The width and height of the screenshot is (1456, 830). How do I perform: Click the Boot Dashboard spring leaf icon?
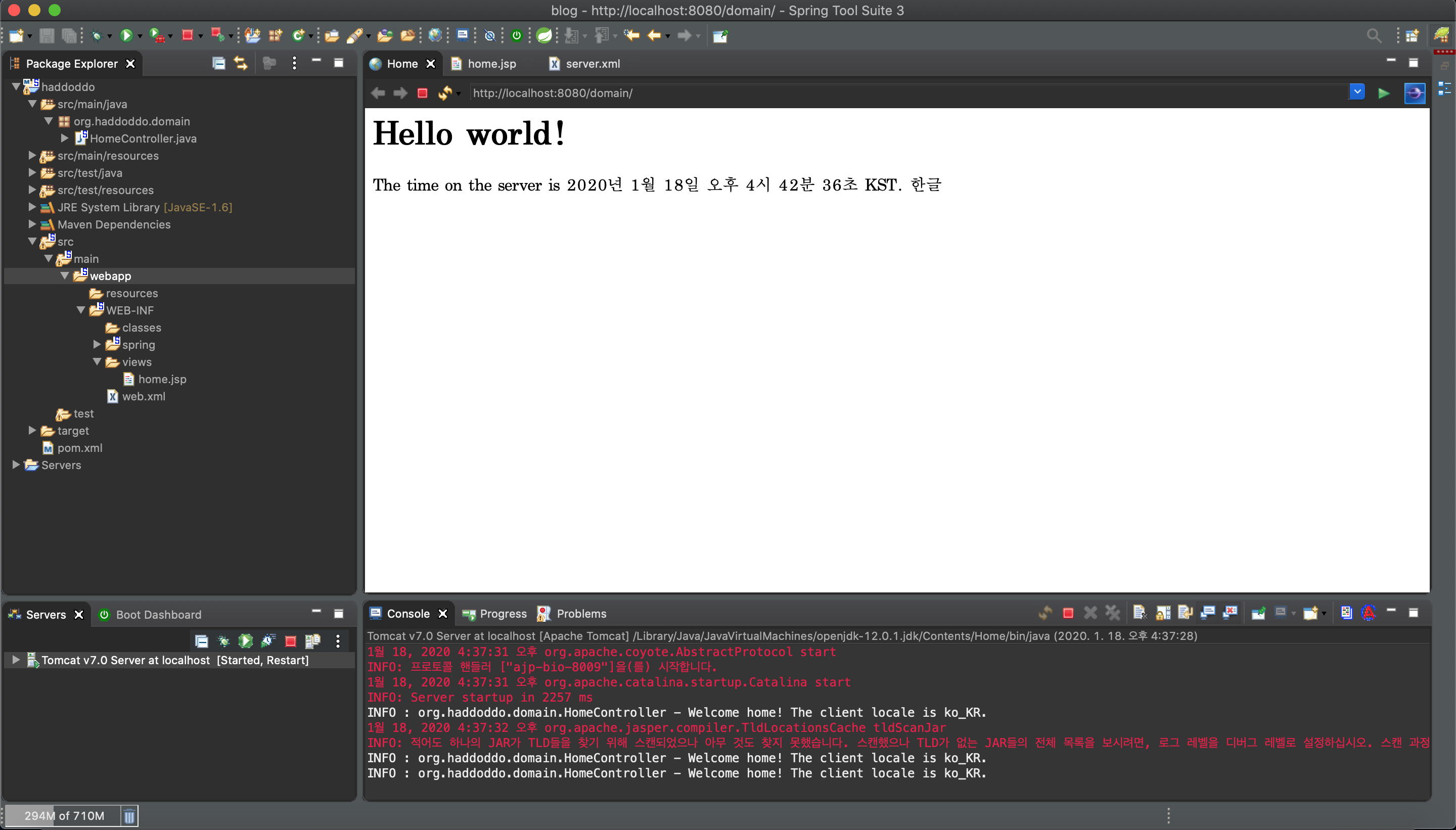click(x=544, y=36)
